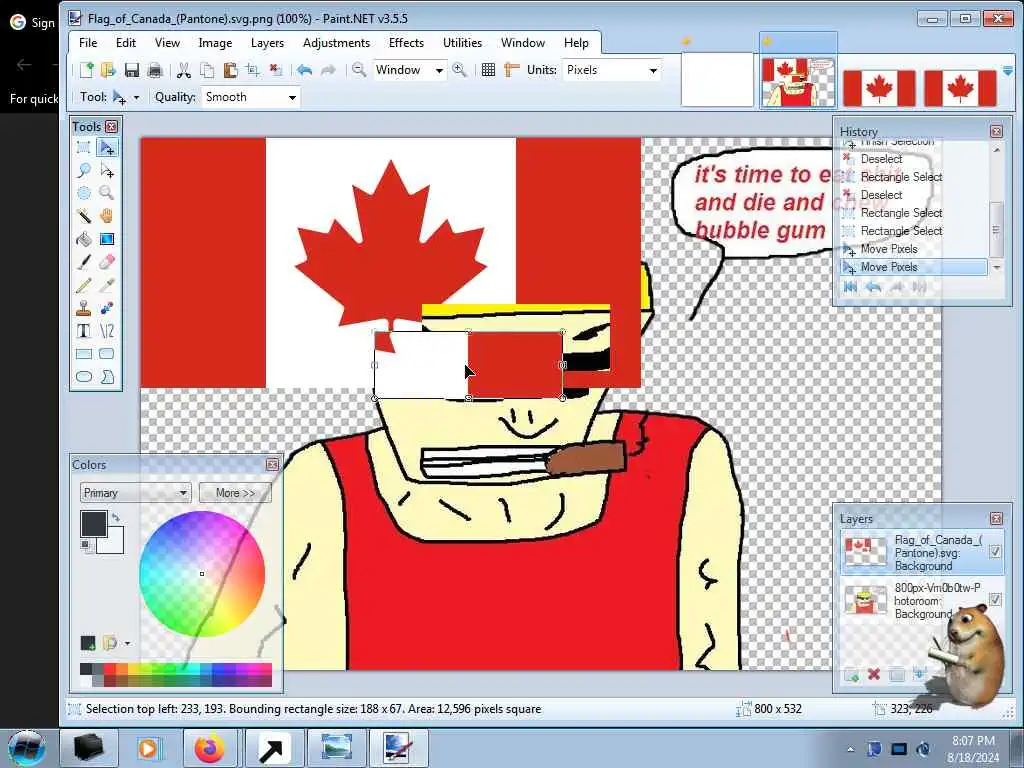The image size is (1024, 768).
Task: Click the primary color swatch
Action: [x=93, y=524]
